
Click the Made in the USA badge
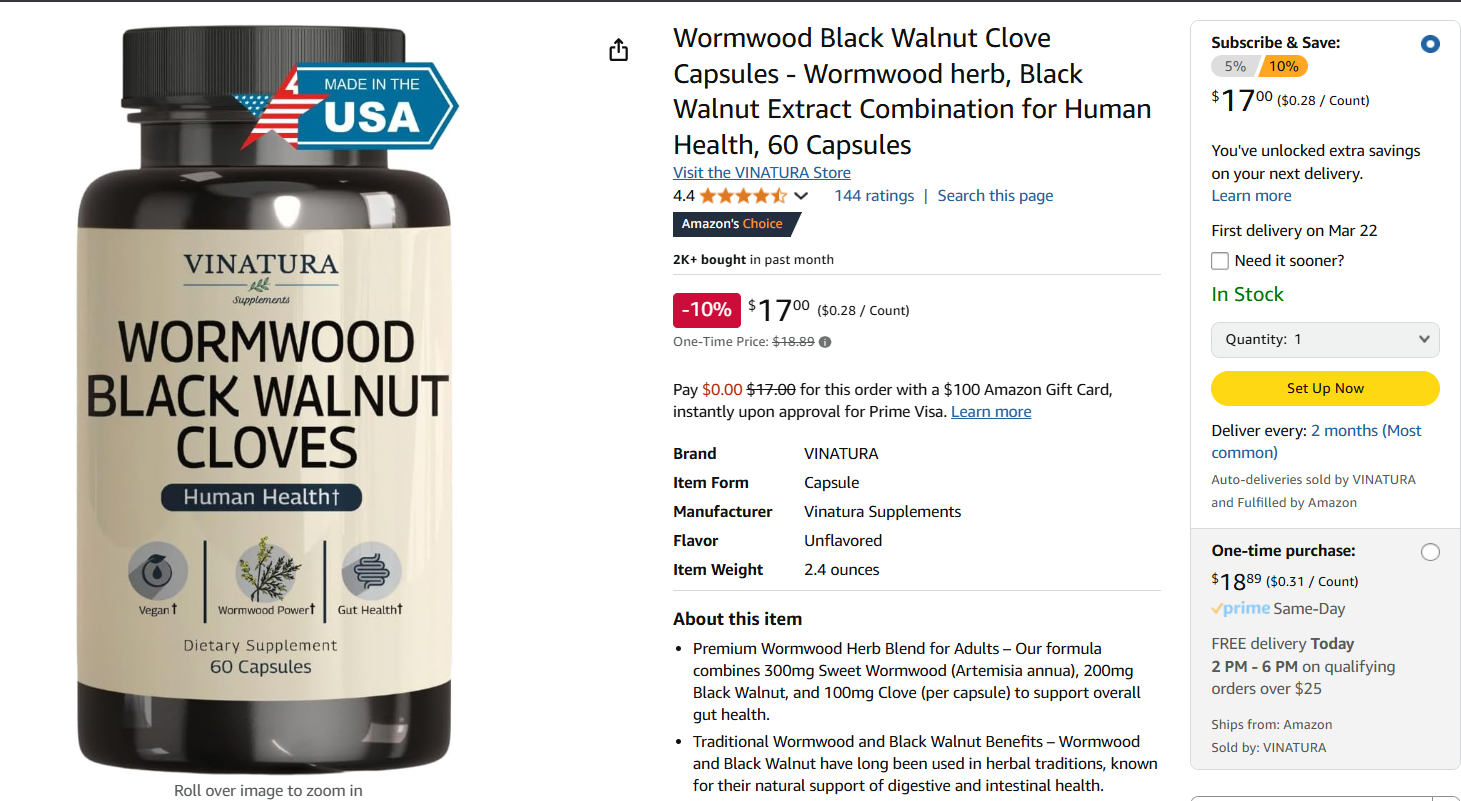click(x=346, y=106)
